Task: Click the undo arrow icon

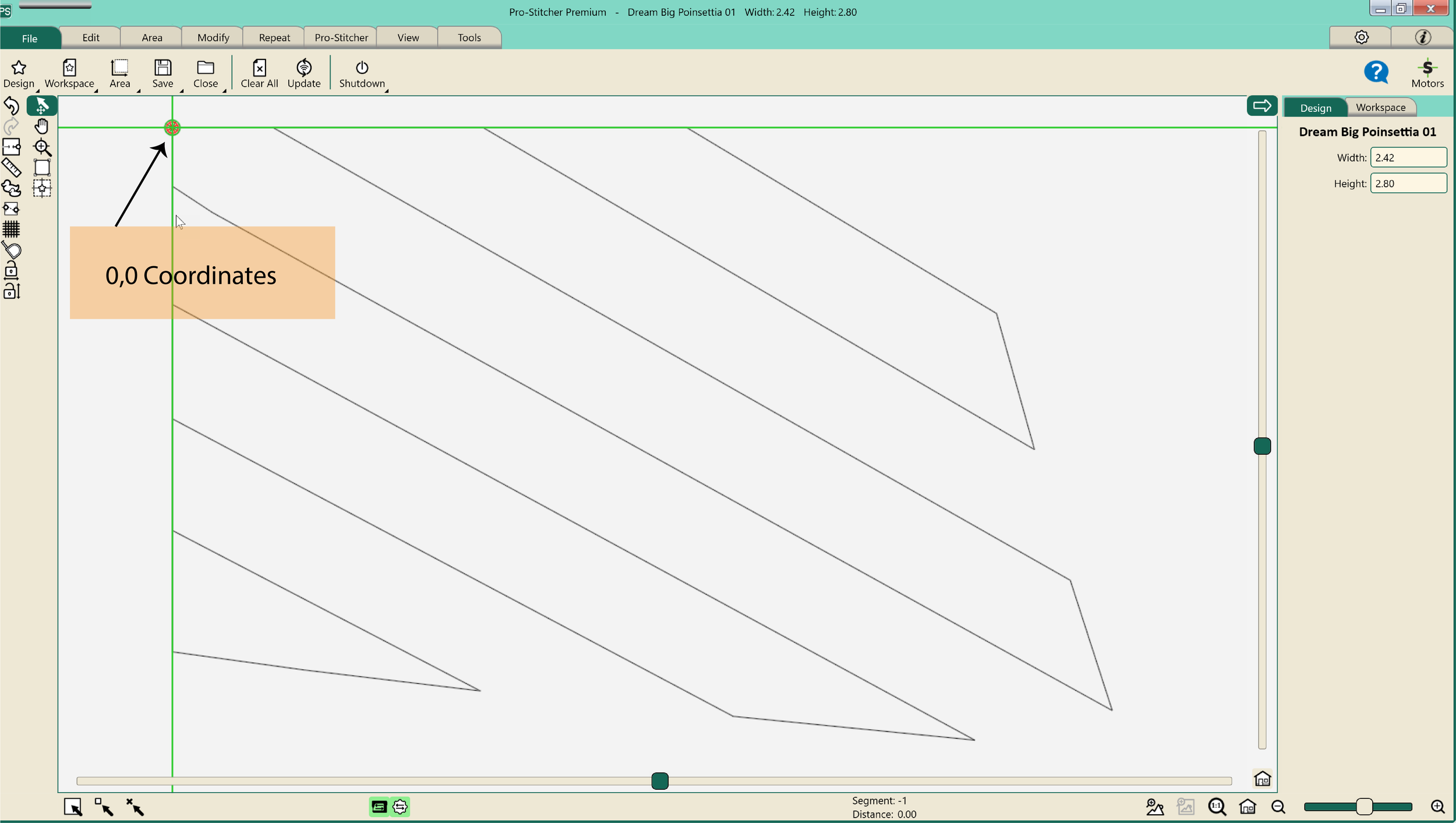Action: point(12,106)
